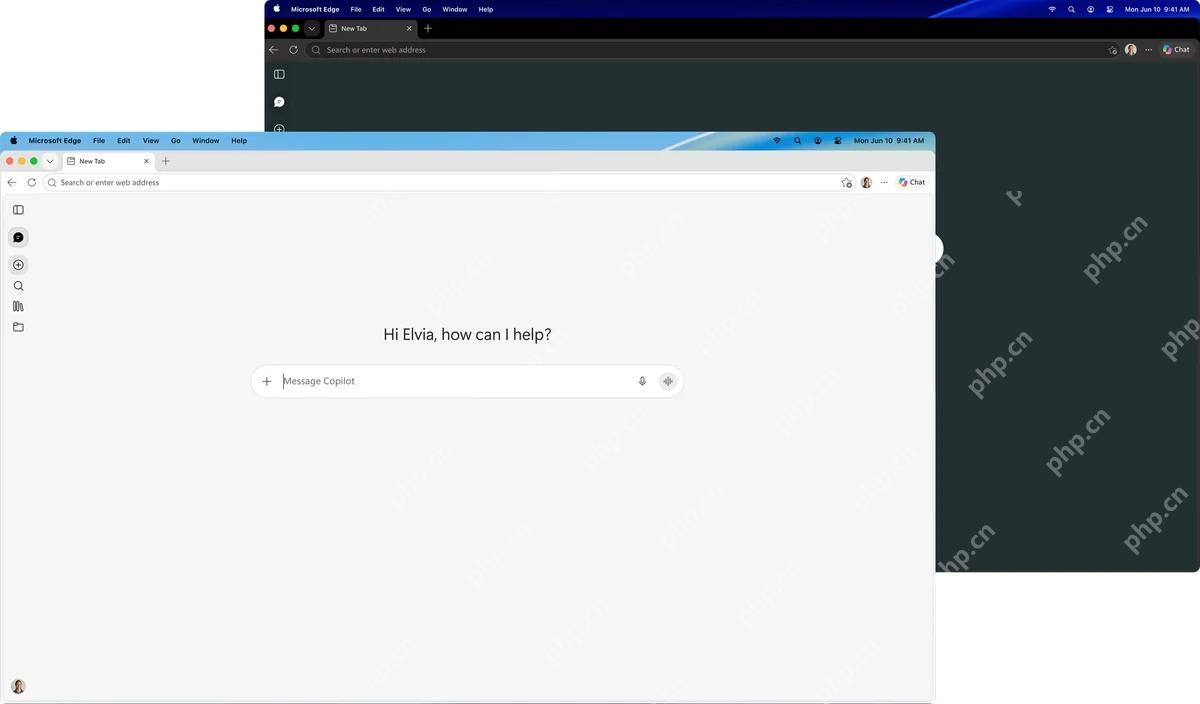Open File menu in front menu bar
This screenshot has height=704, width=1200.
point(99,141)
